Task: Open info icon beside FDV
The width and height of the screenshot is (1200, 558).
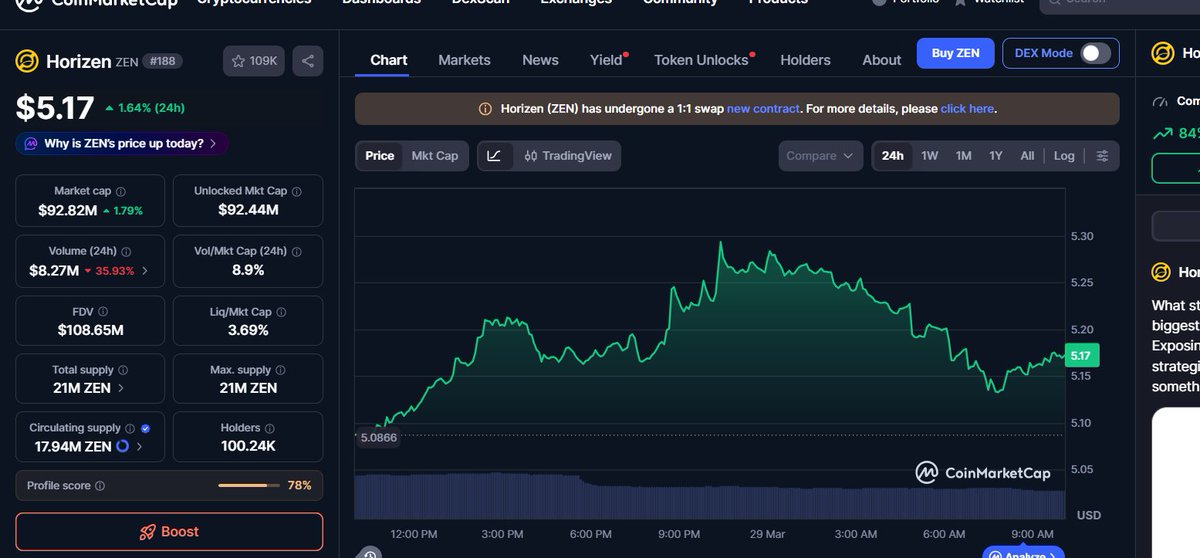Action: (x=103, y=312)
